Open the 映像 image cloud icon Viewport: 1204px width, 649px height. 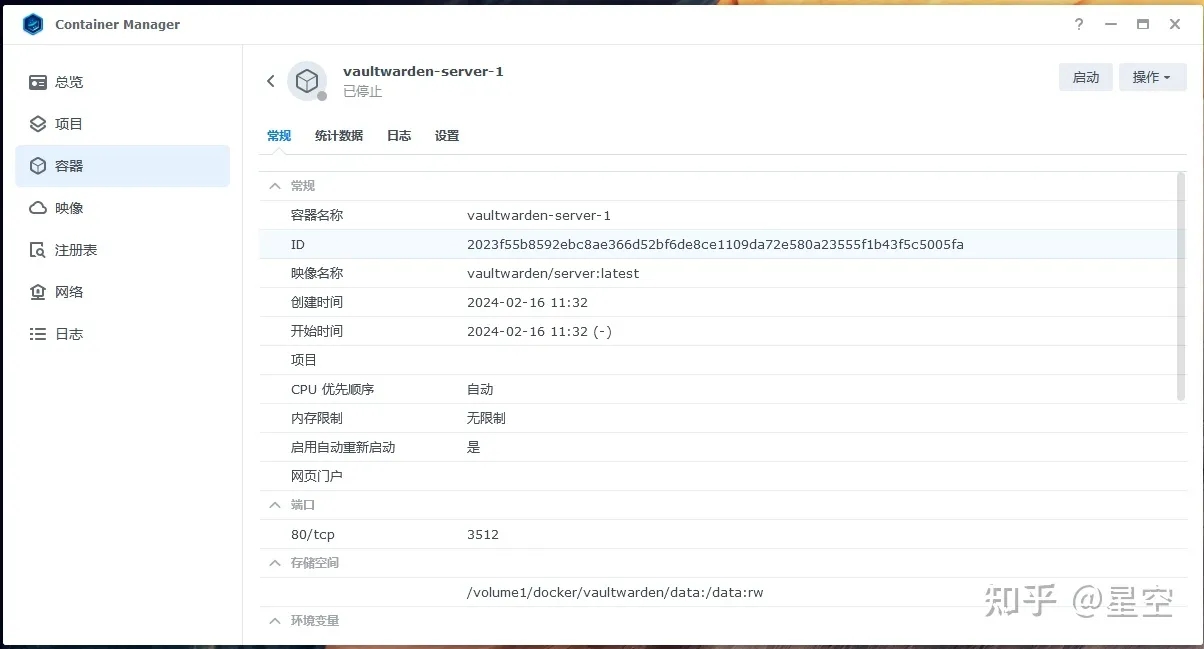(x=38, y=208)
